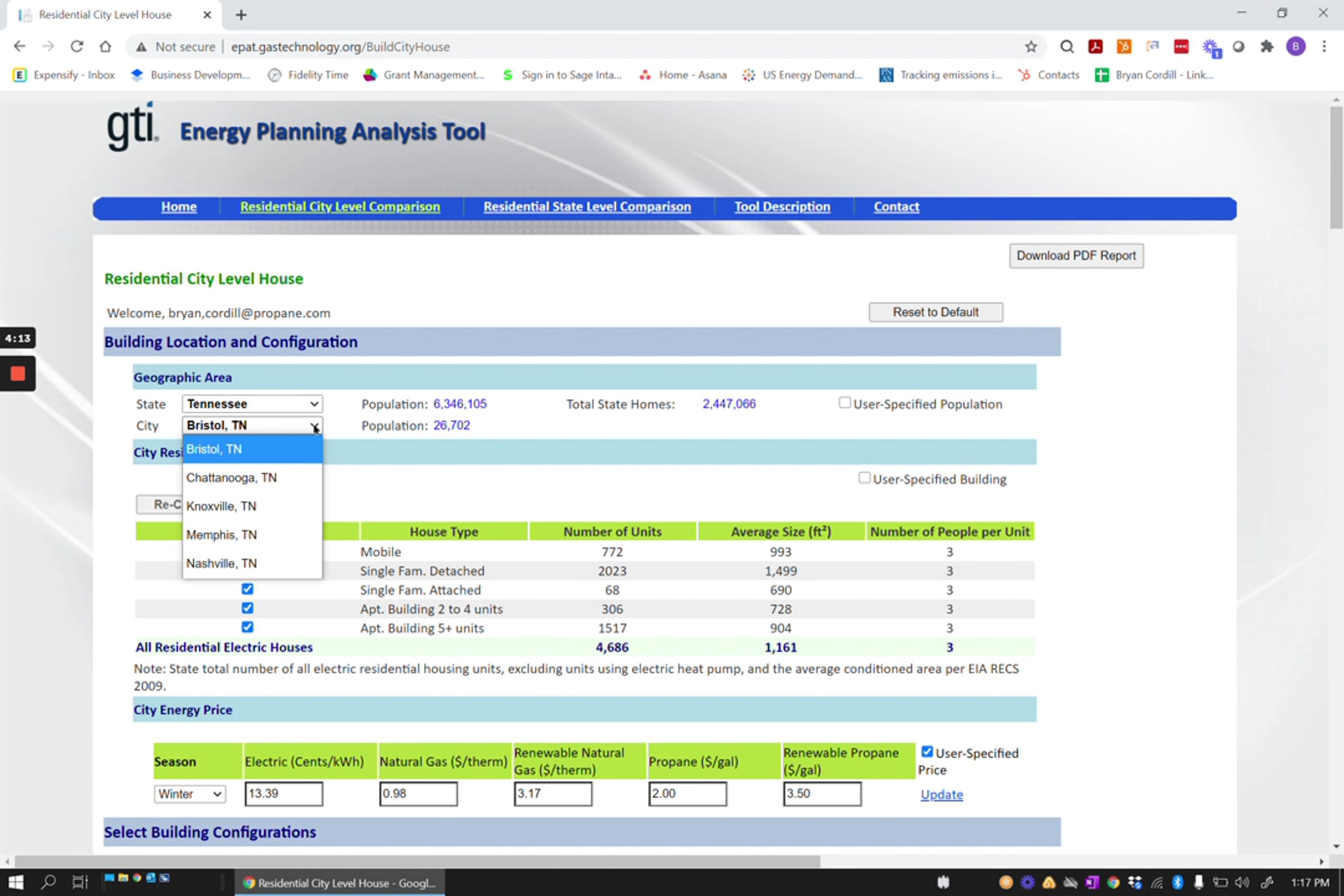Screen dimensions: 1344x896
Task: Open the Contact page link
Action: (897, 207)
